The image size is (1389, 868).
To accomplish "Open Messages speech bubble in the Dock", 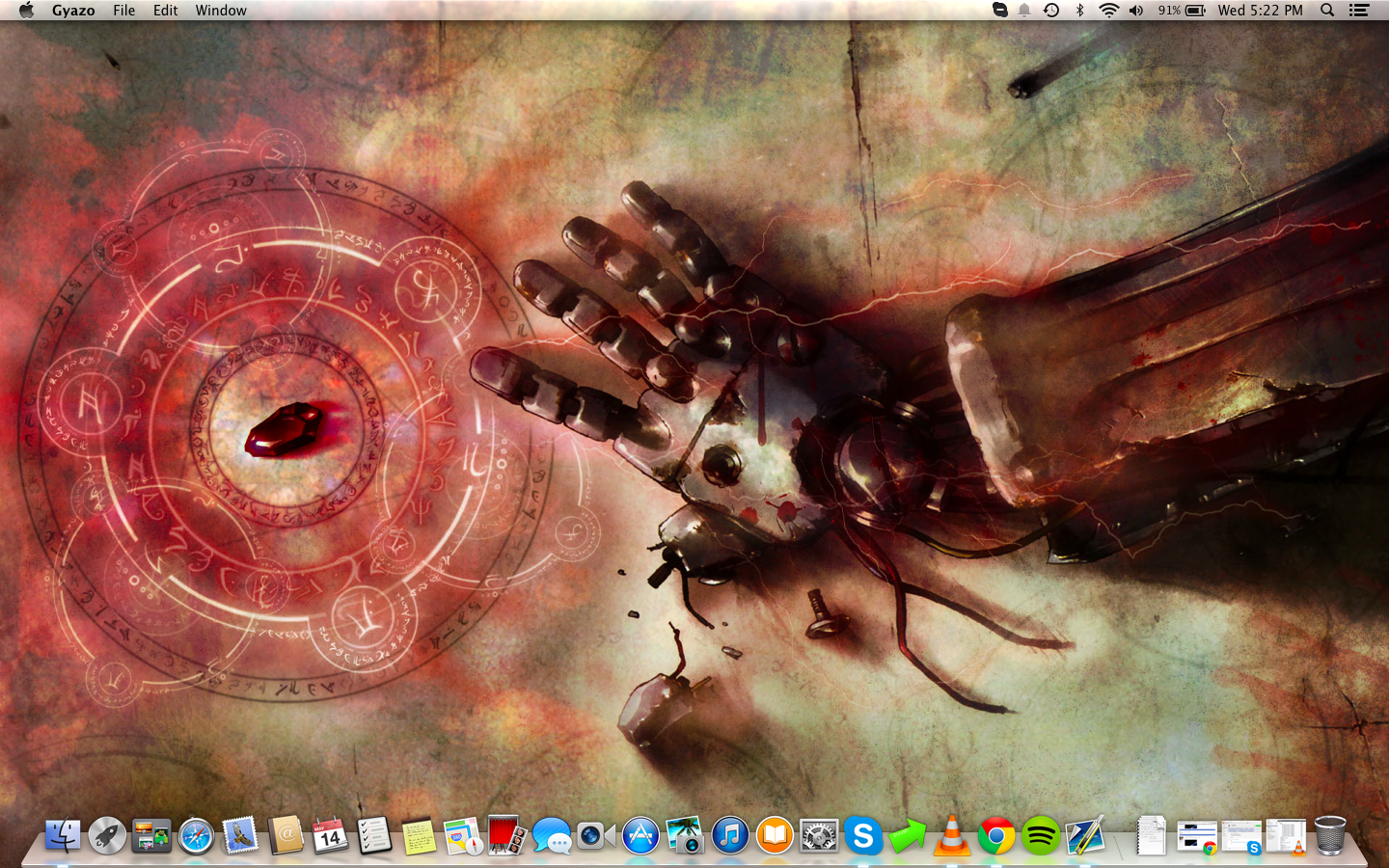I will (x=552, y=835).
